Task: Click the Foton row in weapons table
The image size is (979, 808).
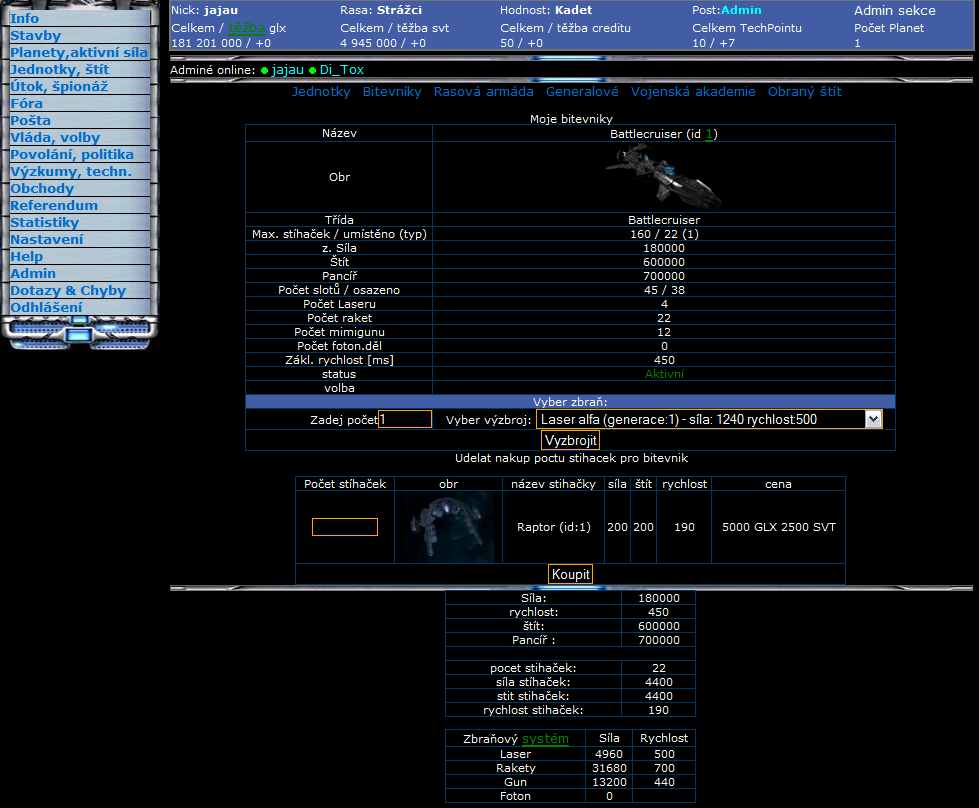Action: (570, 796)
